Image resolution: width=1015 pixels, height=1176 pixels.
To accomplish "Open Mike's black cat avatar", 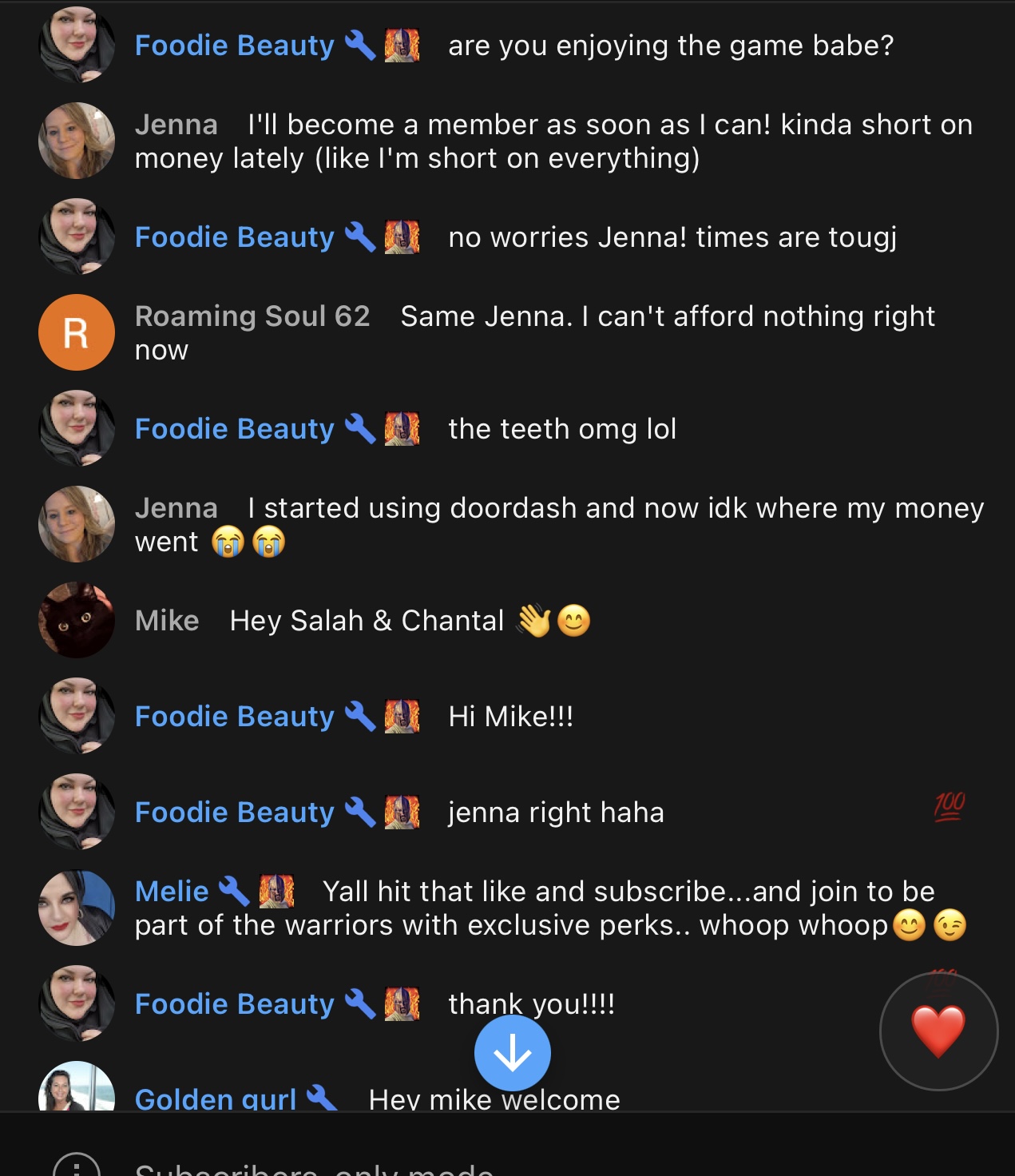I will point(77,620).
